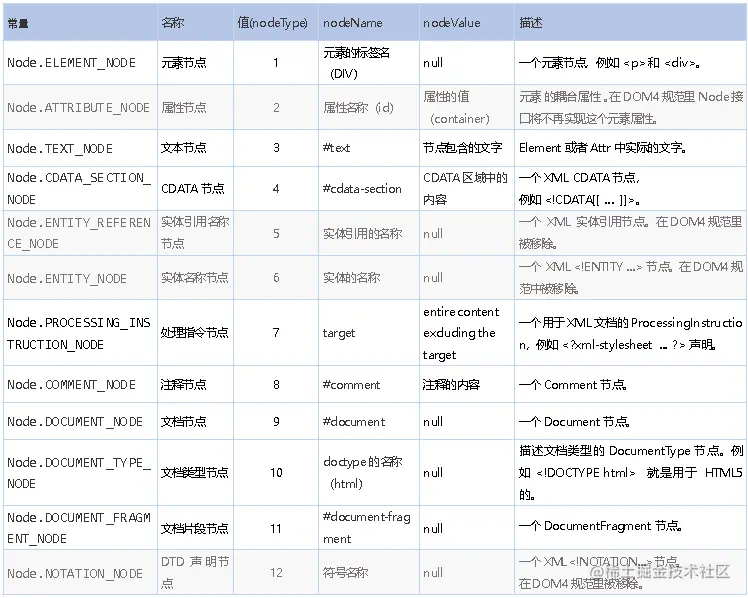The image size is (748, 598).
Task: Select the XML CDATA 节点 description cell
Action: tap(631, 188)
